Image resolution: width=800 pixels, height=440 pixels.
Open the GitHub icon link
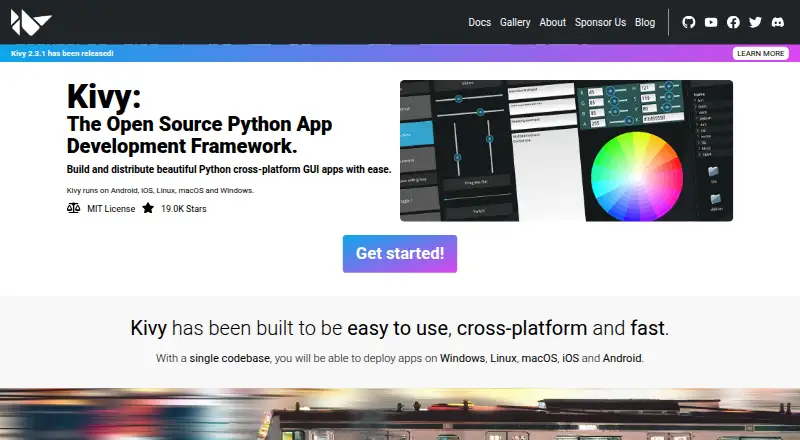tap(689, 22)
